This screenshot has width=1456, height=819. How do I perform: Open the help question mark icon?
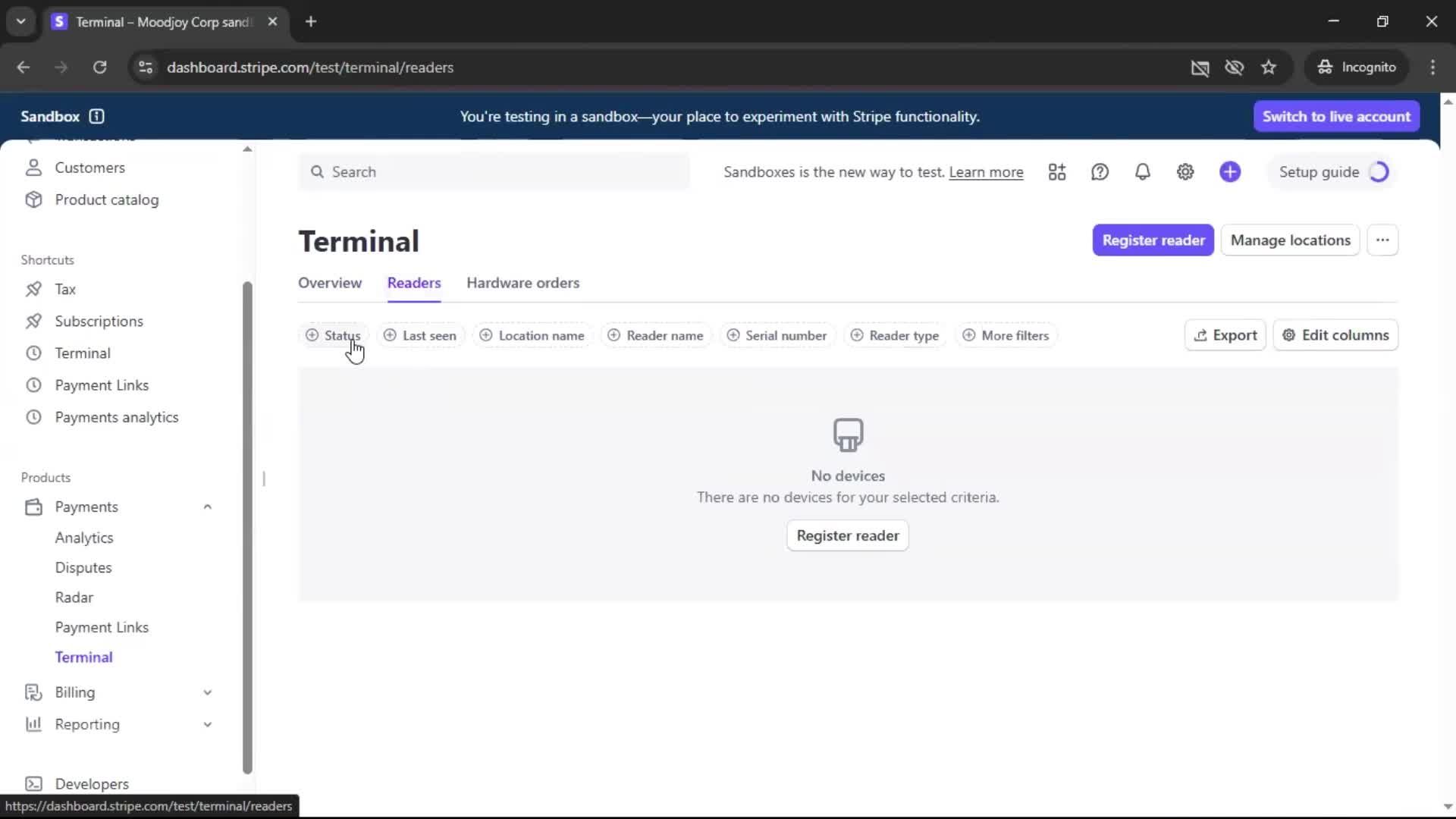coord(1100,172)
